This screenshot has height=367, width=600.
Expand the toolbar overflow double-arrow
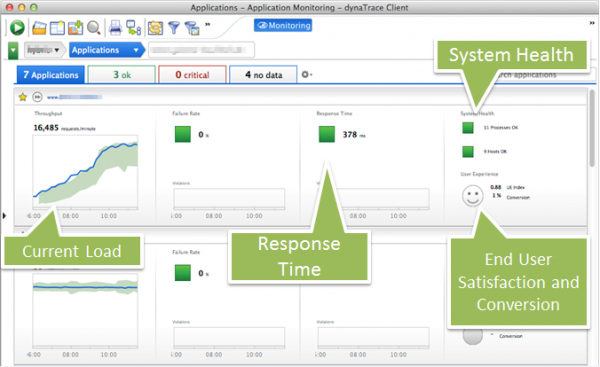(207, 24)
